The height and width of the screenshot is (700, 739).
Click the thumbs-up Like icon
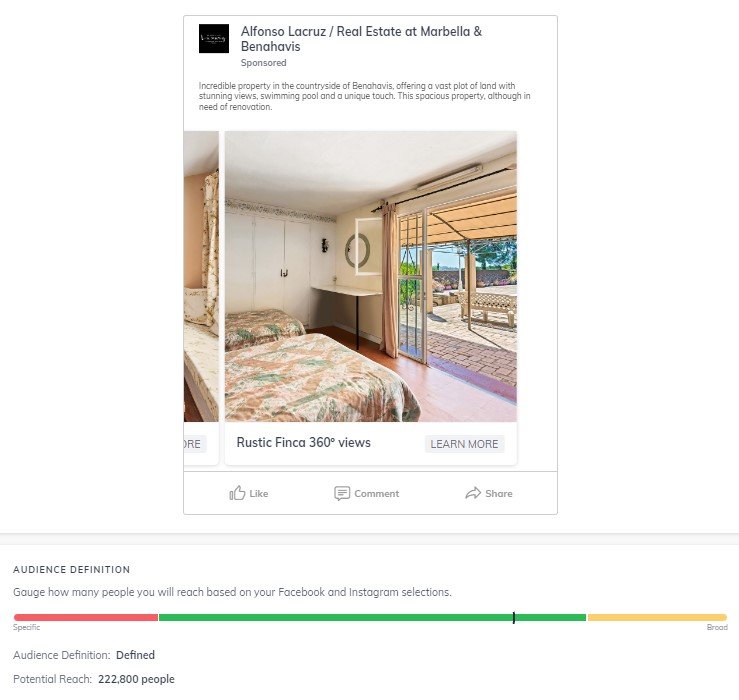pos(237,493)
